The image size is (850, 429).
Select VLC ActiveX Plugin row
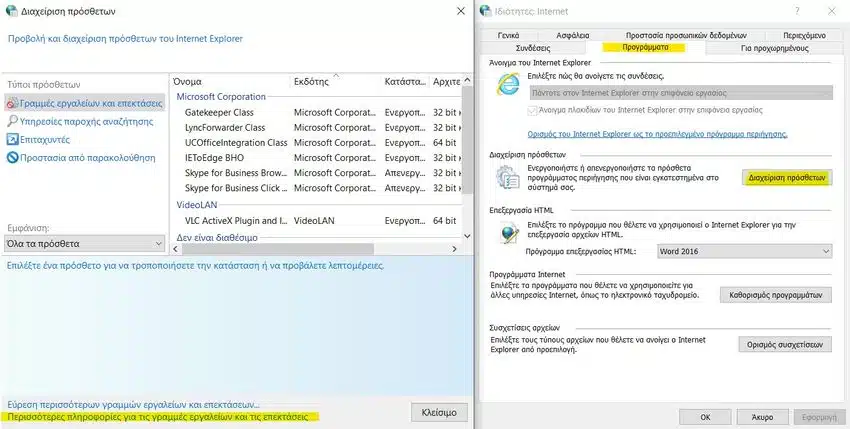[316, 221]
